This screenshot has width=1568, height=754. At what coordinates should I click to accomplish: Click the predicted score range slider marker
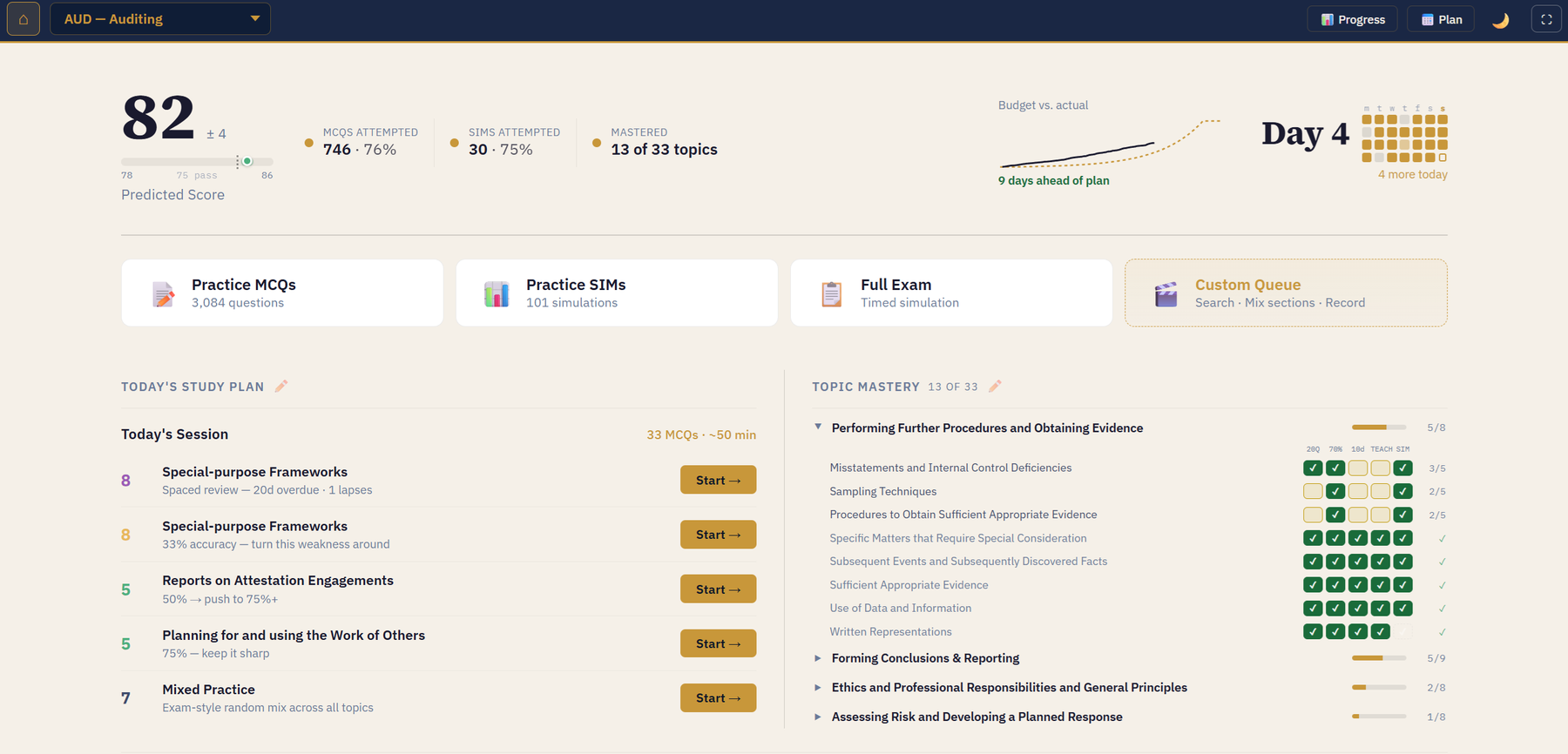pyautogui.click(x=247, y=161)
